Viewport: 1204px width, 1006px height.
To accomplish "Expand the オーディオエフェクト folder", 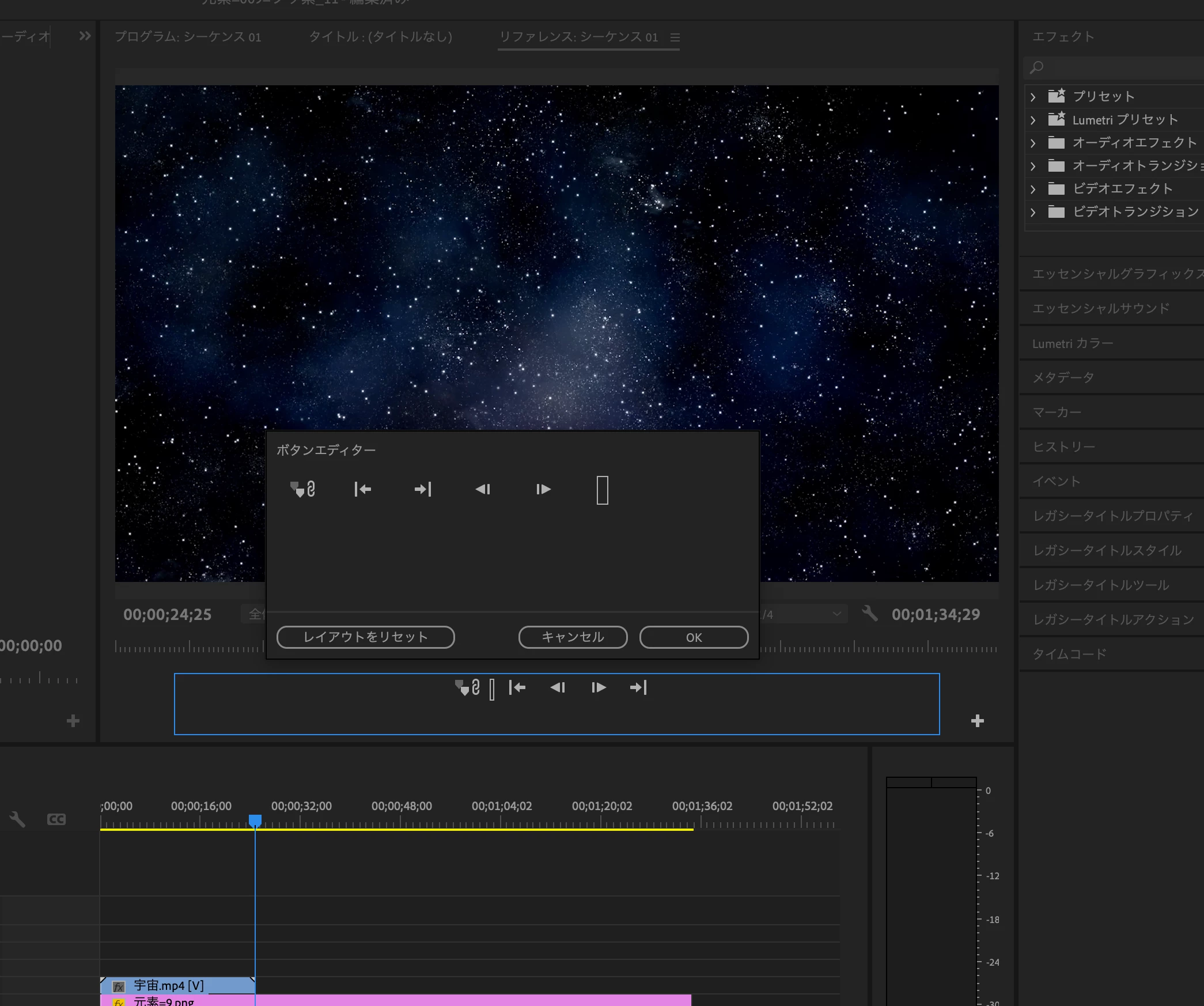I will (1033, 143).
